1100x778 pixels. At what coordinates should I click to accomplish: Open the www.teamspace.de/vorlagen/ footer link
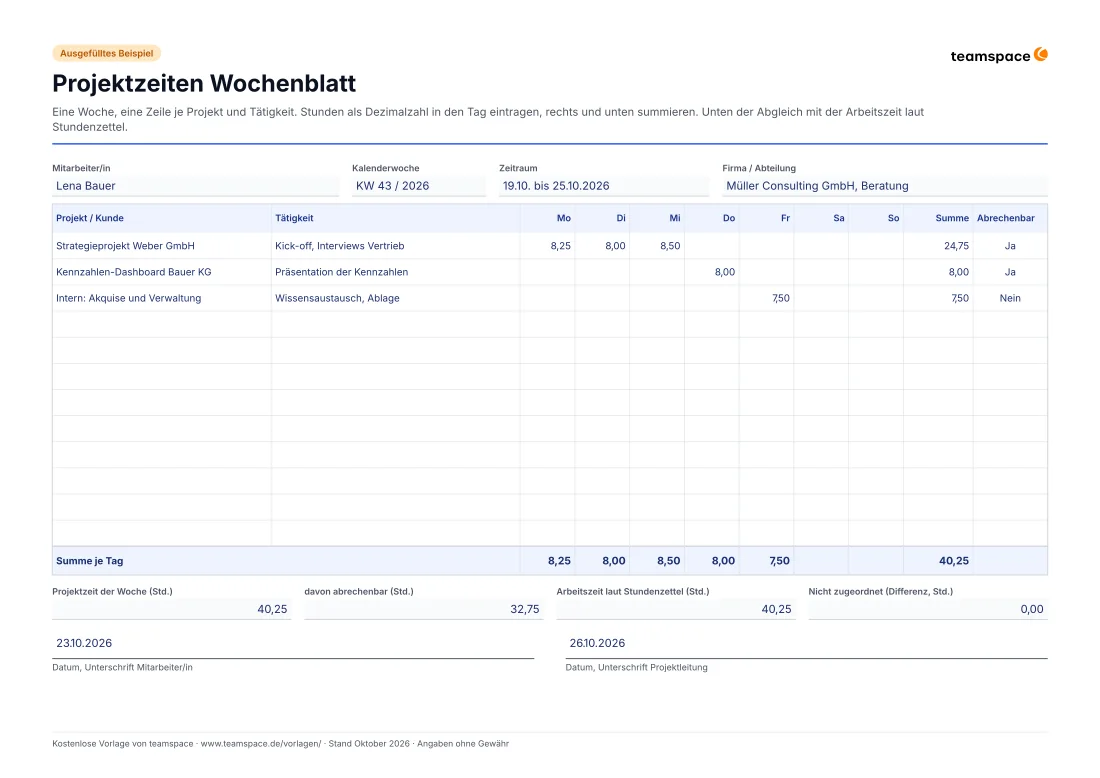(261, 744)
